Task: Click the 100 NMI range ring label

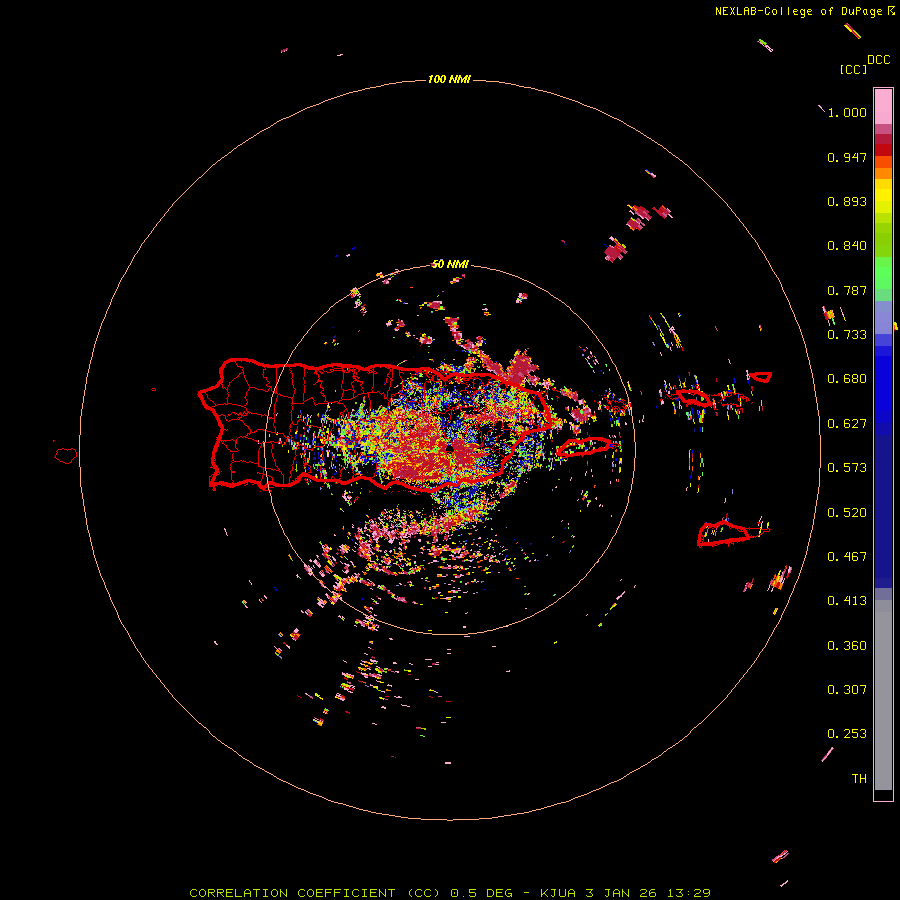Action: point(449,79)
